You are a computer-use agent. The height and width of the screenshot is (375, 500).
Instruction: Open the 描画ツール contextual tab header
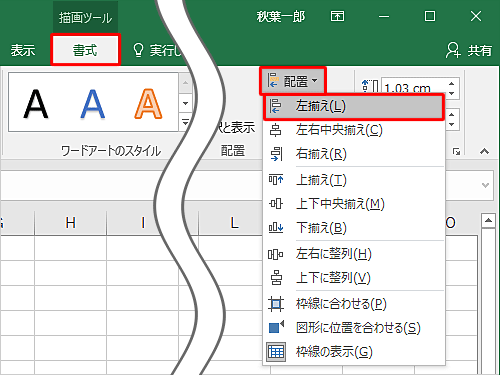pos(85,17)
